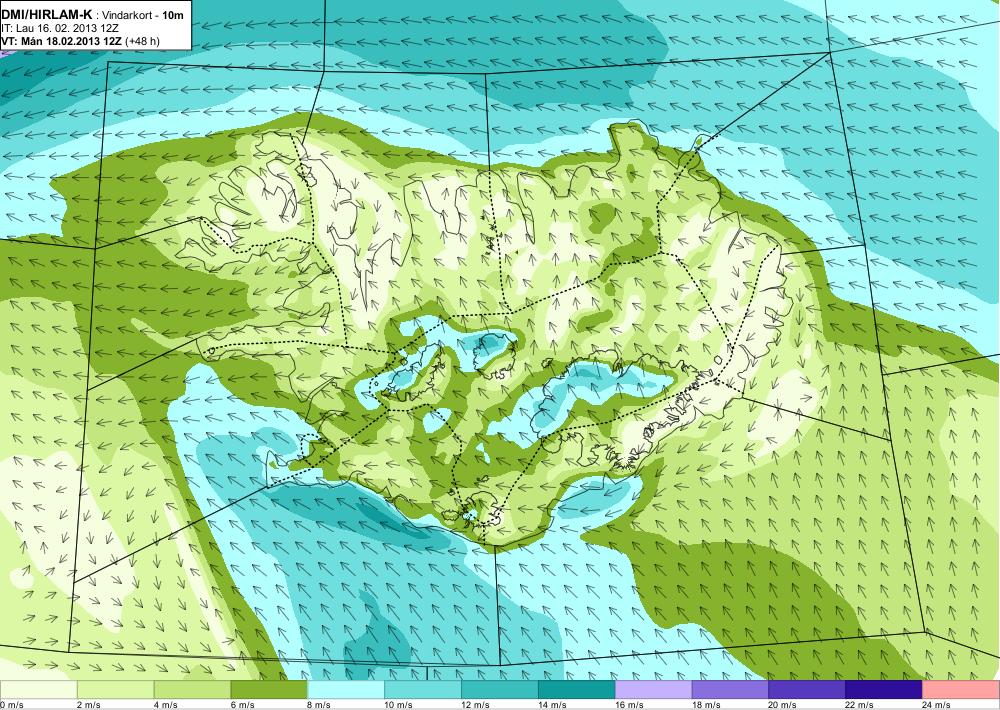The width and height of the screenshot is (1000, 710).
Task: Click the '0 m/s' legend label
Action: coord(11,705)
